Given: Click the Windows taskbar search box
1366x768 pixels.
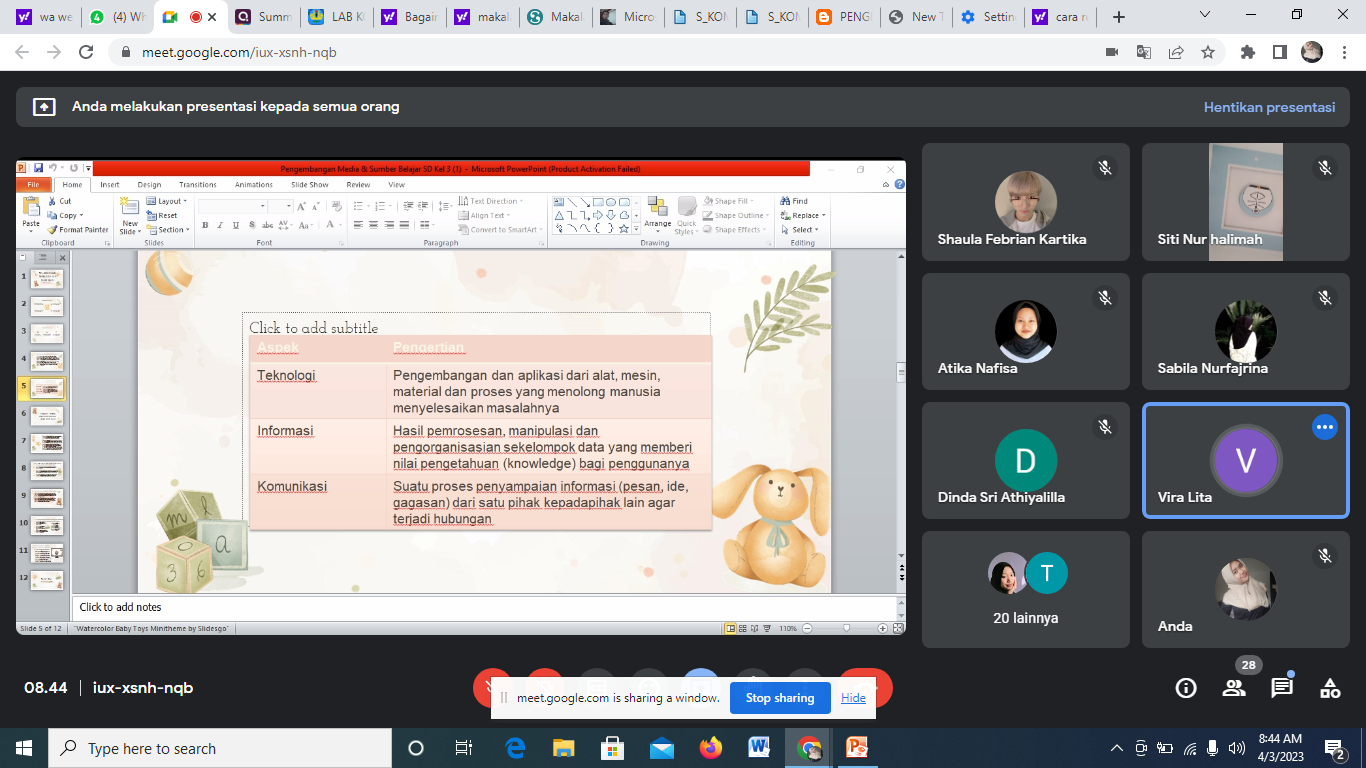Looking at the screenshot, I should tap(220, 748).
